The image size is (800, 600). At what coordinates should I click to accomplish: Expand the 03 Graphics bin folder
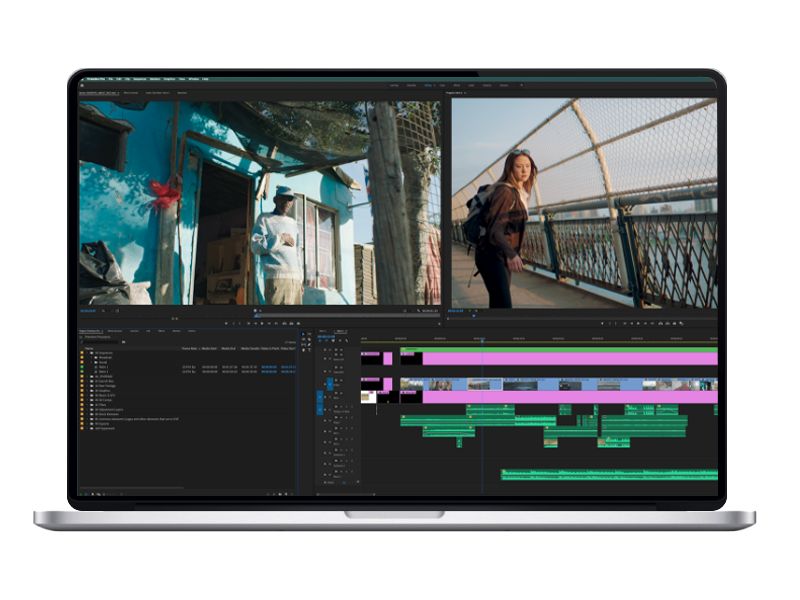[x=90, y=391]
